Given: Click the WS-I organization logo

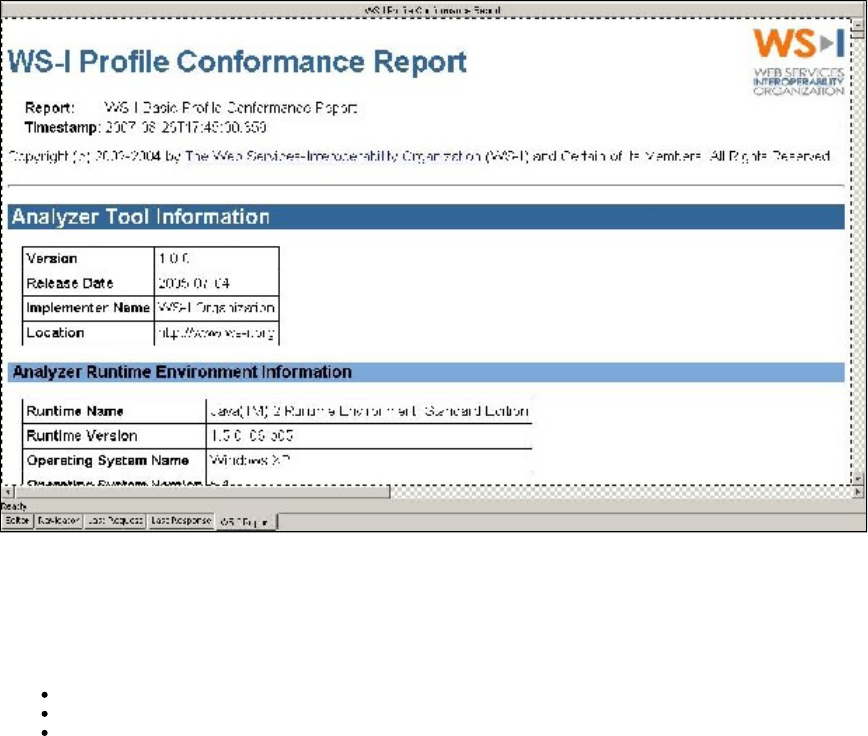Looking at the screenshot, I should click(798, 61).
